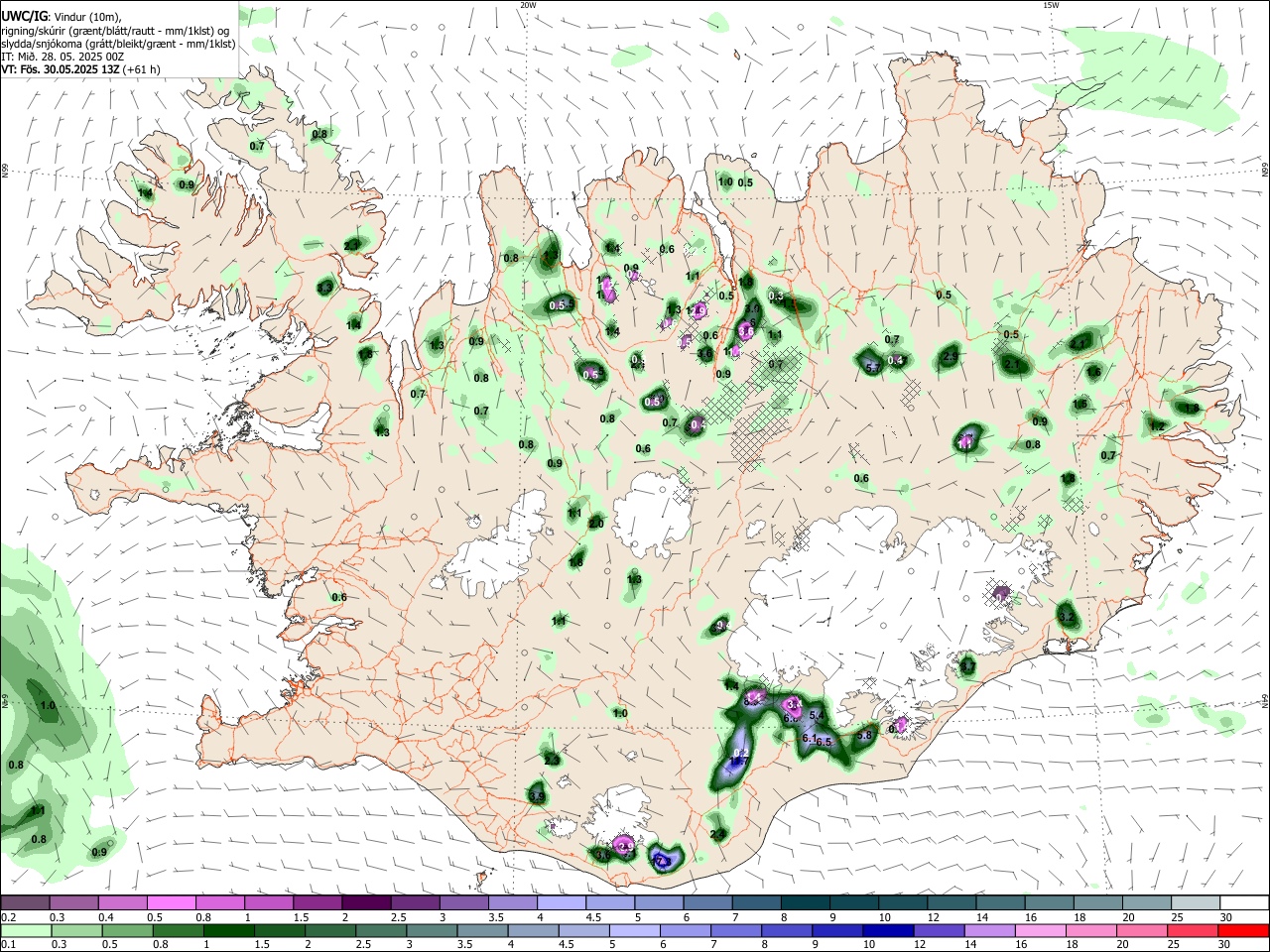Select the light pink swatch above '16' in bottom legend
This screenshot has height=952, width=1270.
[x=1041, y=931]
